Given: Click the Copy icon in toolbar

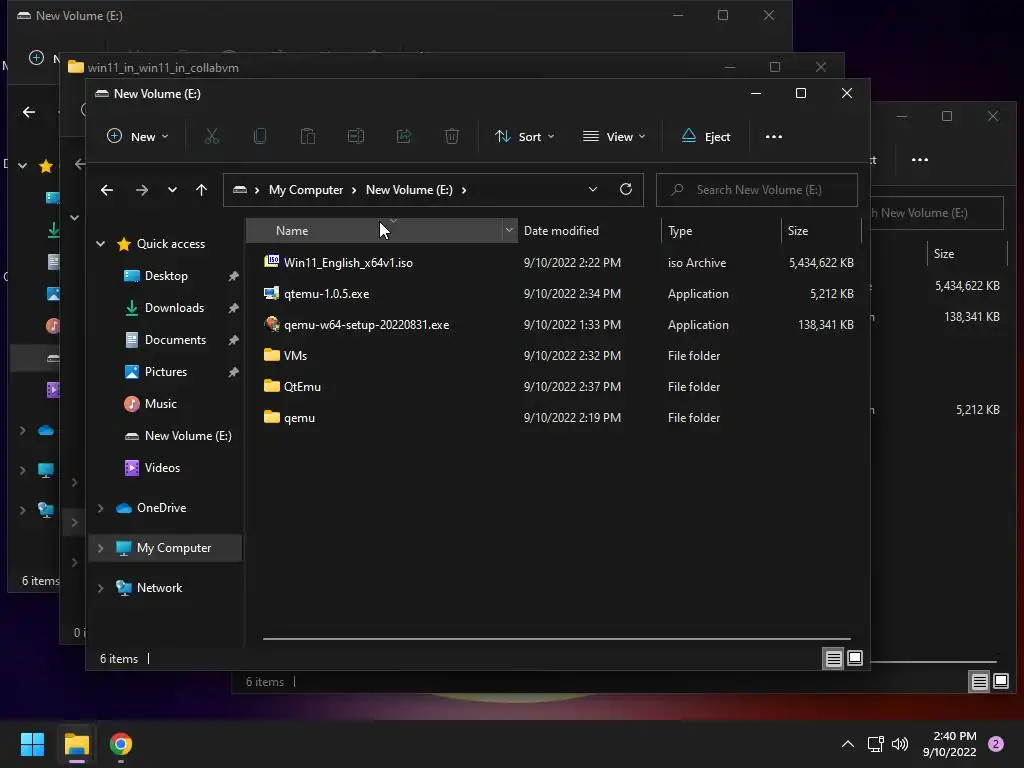Looking at the screenshot, I should (x=260, y=136).
